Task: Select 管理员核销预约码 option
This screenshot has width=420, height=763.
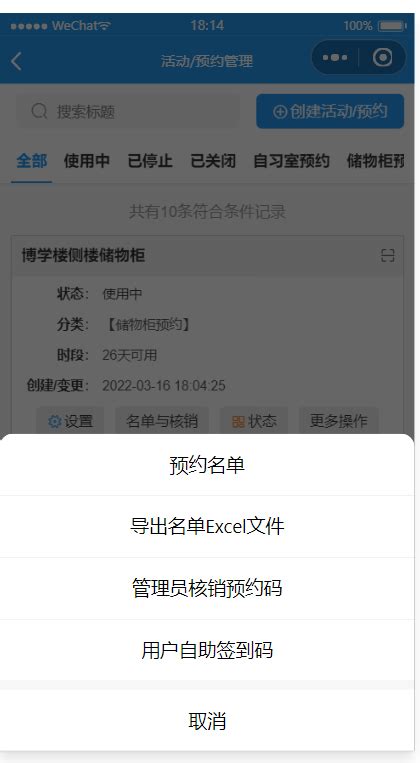Action: pos(207,588)
